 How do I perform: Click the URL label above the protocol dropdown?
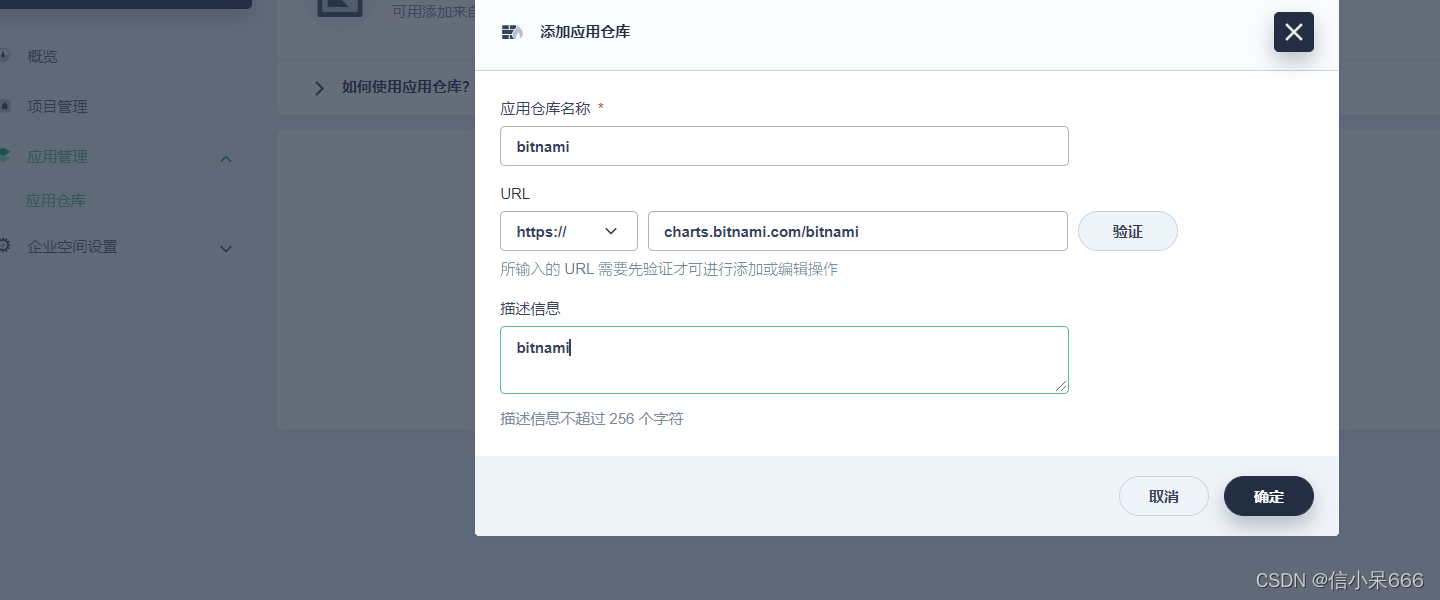click(x=515, y=193)
